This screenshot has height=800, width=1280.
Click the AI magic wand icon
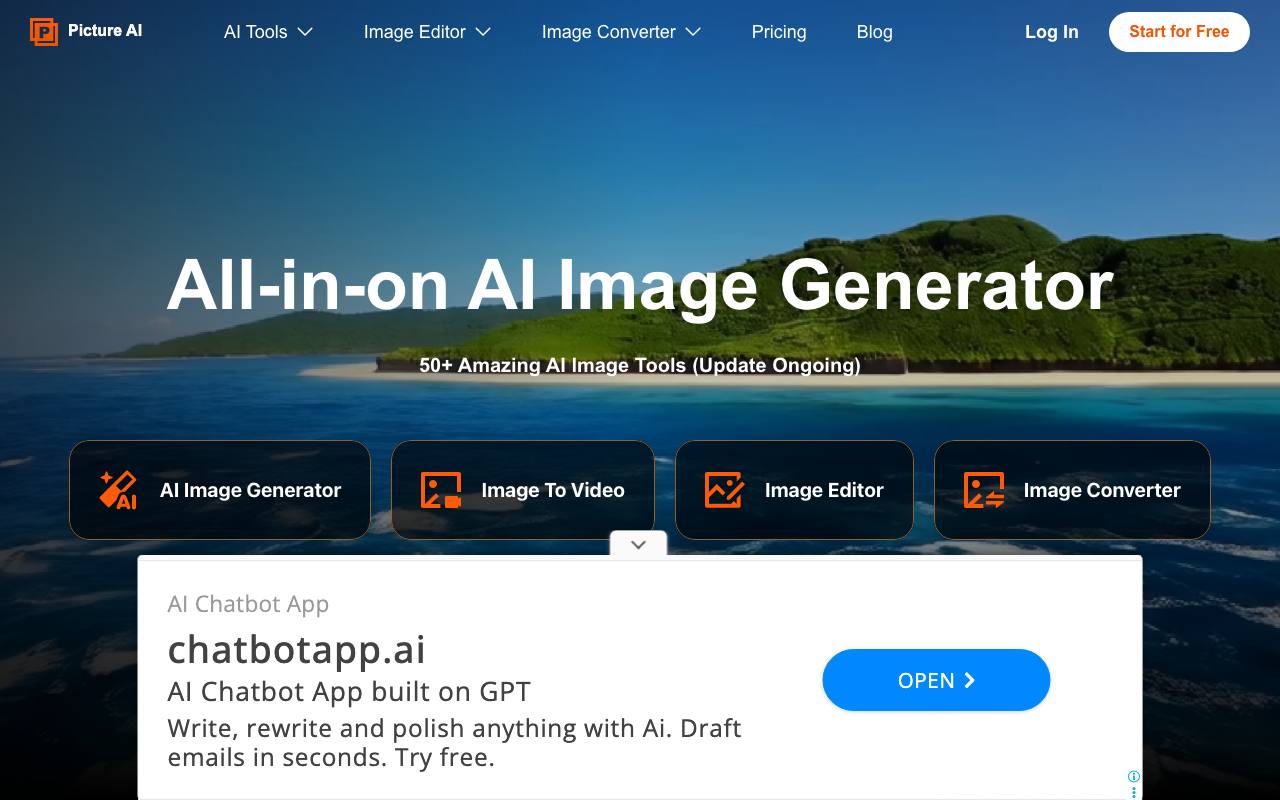click(x=118, y=490)
